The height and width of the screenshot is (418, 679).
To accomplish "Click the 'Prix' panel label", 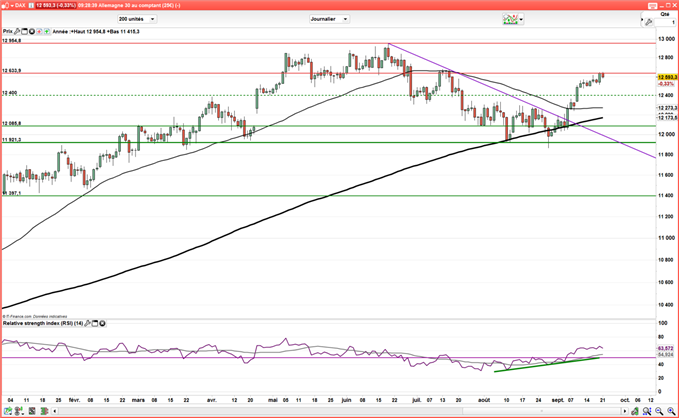I will [x=8, y=31].
